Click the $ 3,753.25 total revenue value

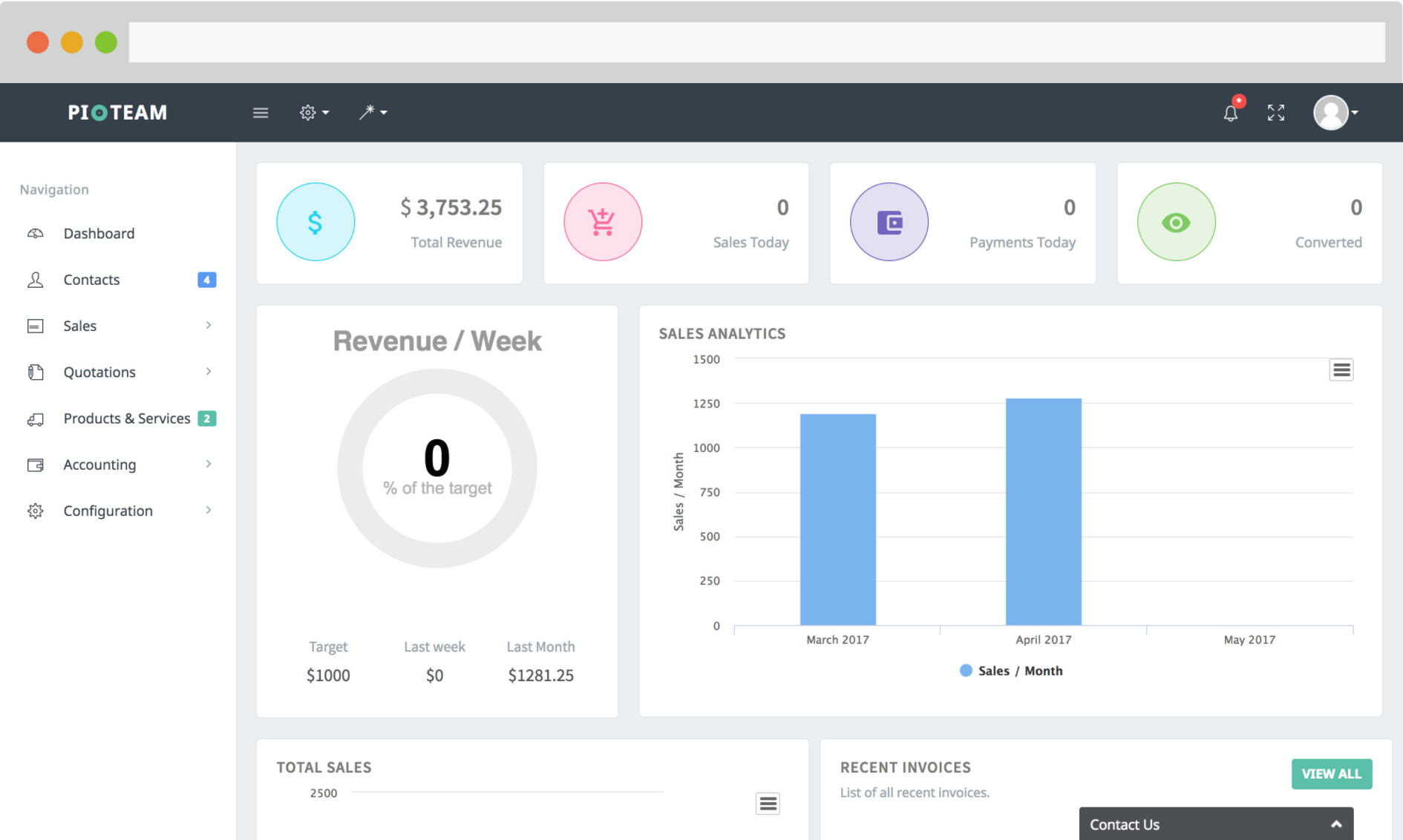(x=451, y=207)
